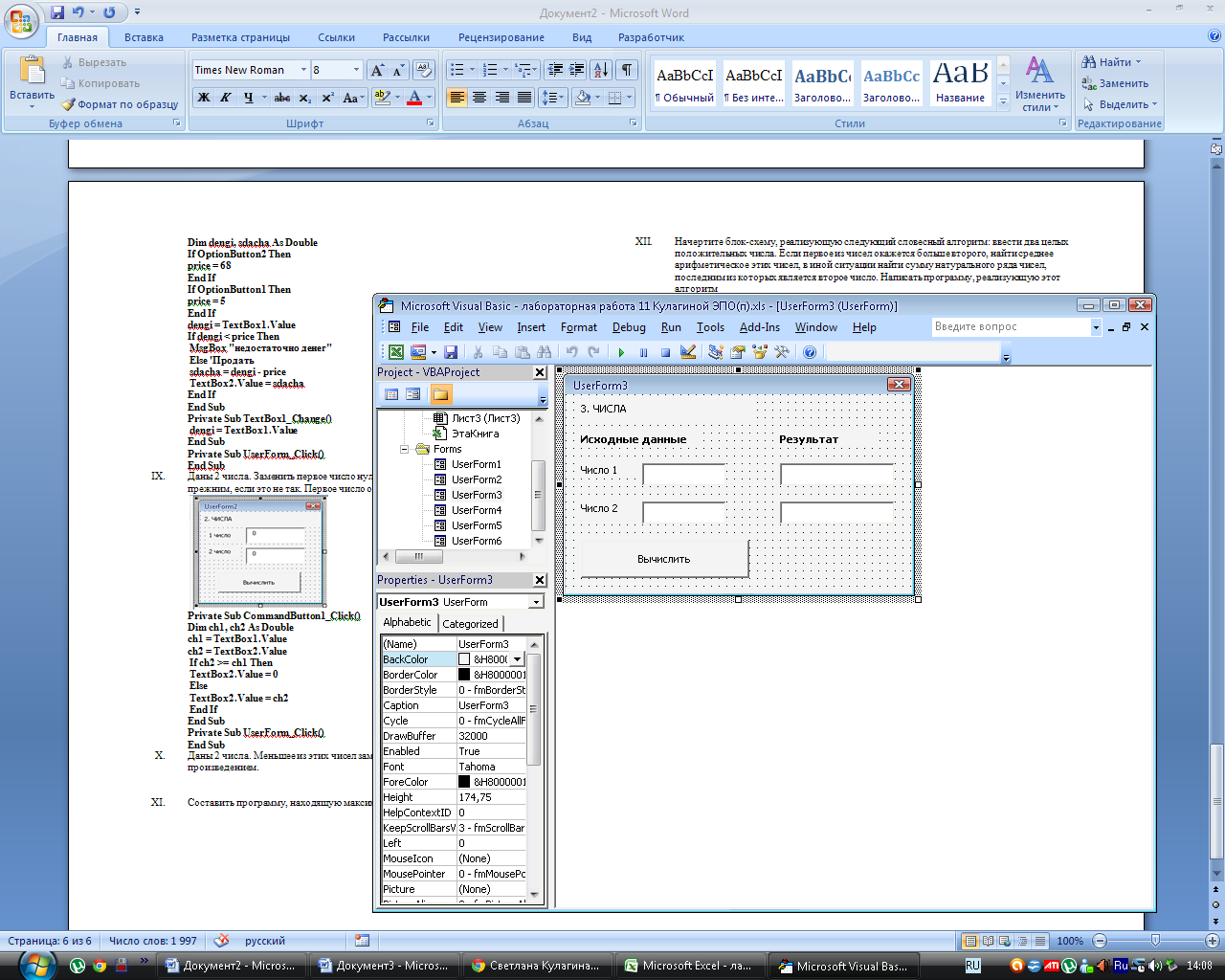Open the Вставка ribbon tab

144,37
